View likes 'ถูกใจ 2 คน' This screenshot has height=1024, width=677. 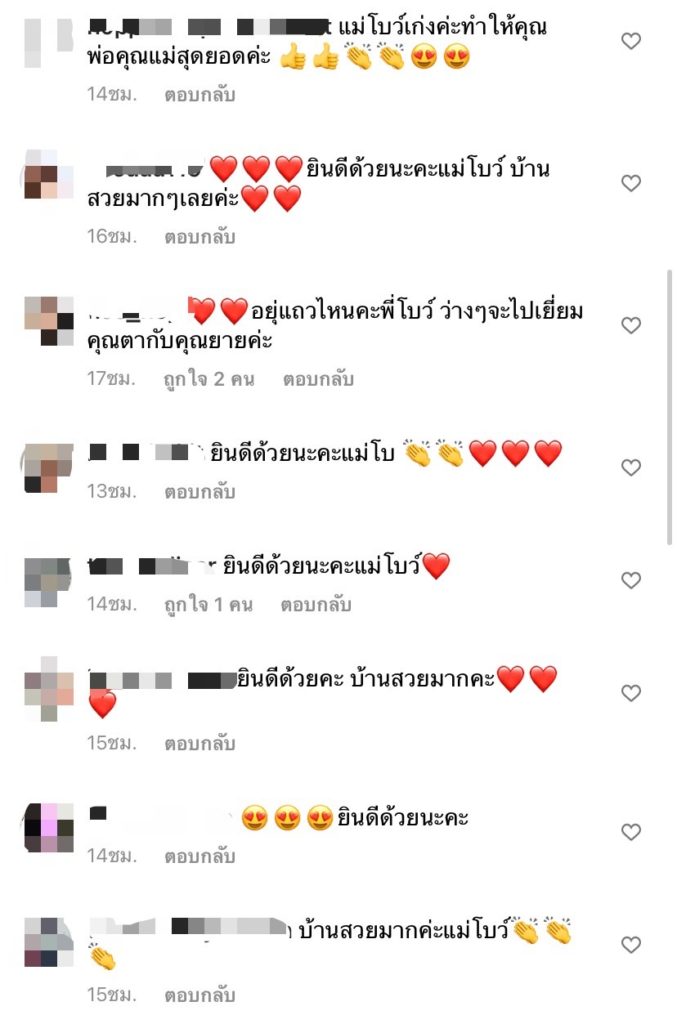[209, 379]
